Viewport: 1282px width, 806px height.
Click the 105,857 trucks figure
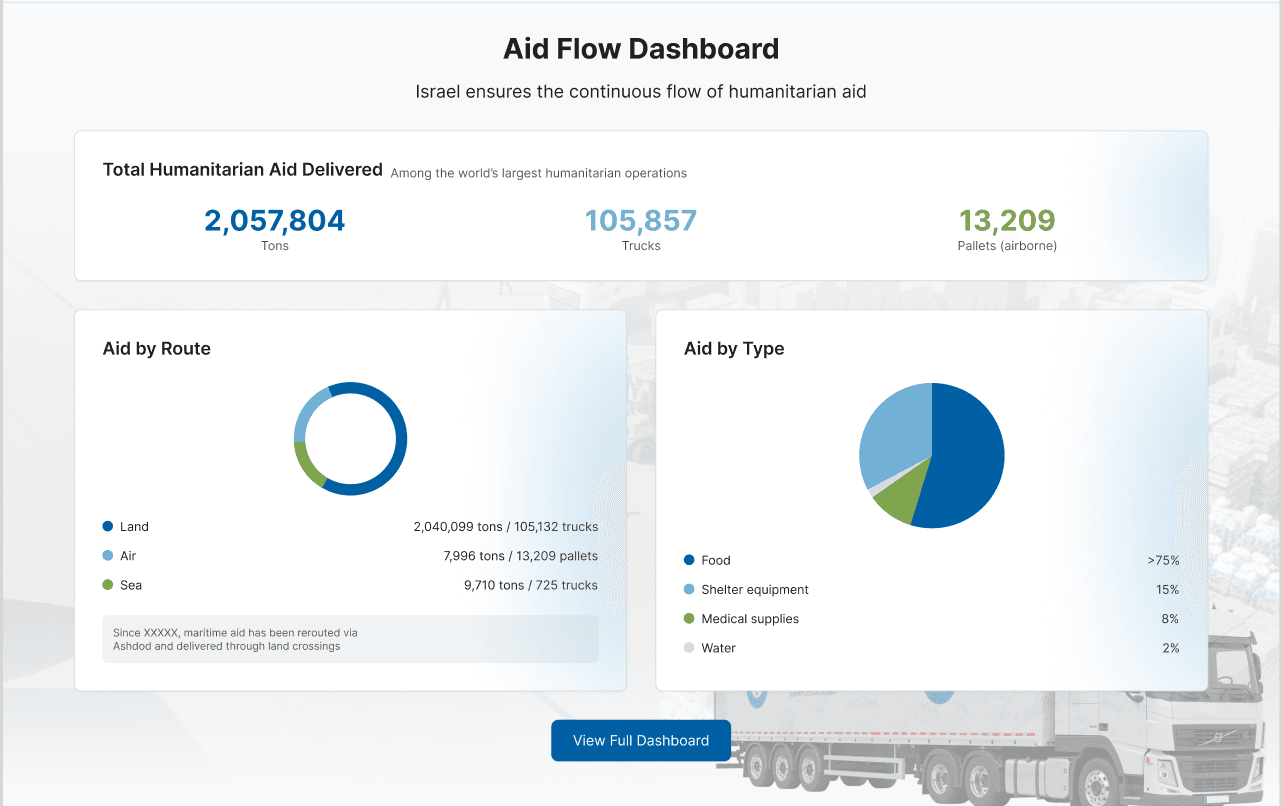tap(641, 220)
